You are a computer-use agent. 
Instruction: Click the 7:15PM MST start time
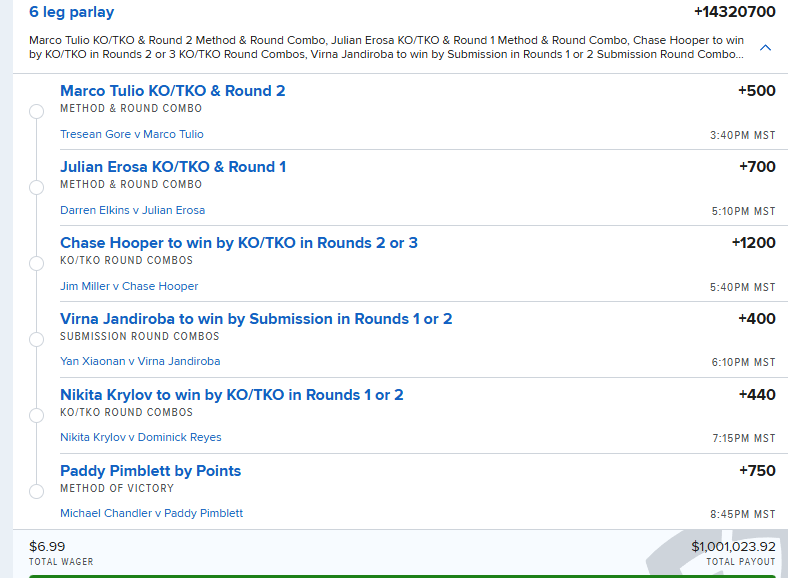(x=744, y=438)
